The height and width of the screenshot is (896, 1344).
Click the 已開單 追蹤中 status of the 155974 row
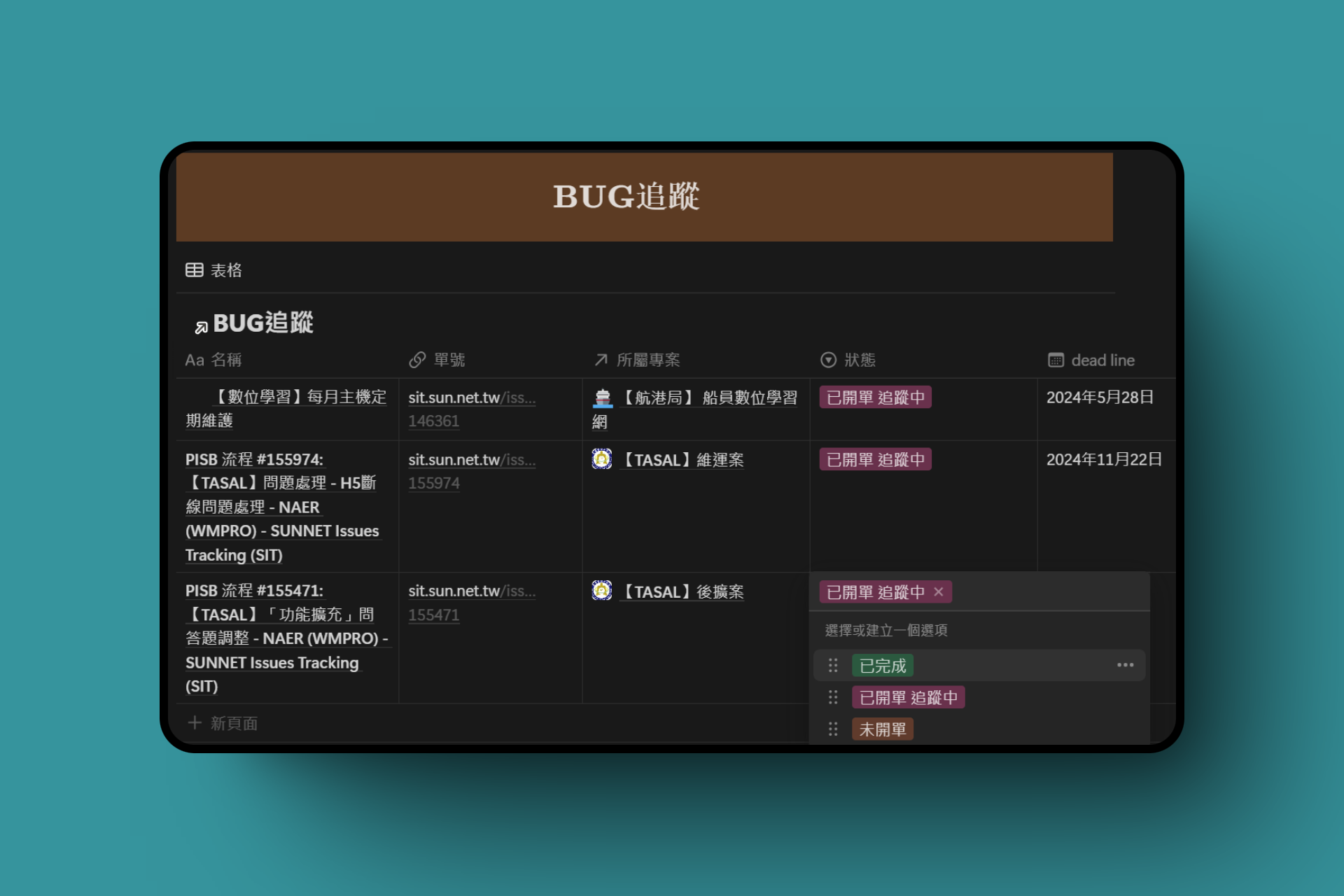(875, 459)
